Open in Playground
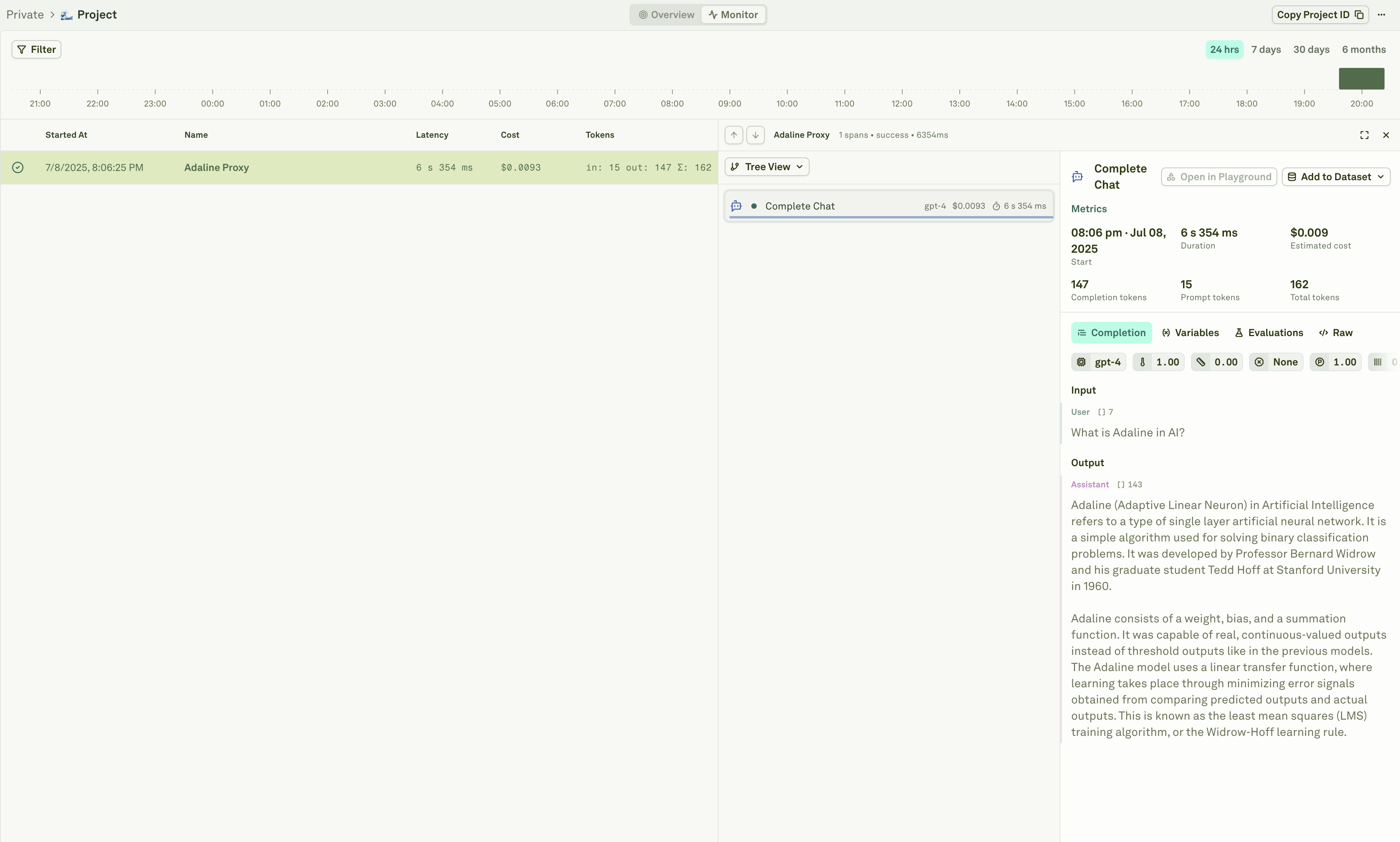Screen dimensions: 1400x842 [x=1219, y=177]
